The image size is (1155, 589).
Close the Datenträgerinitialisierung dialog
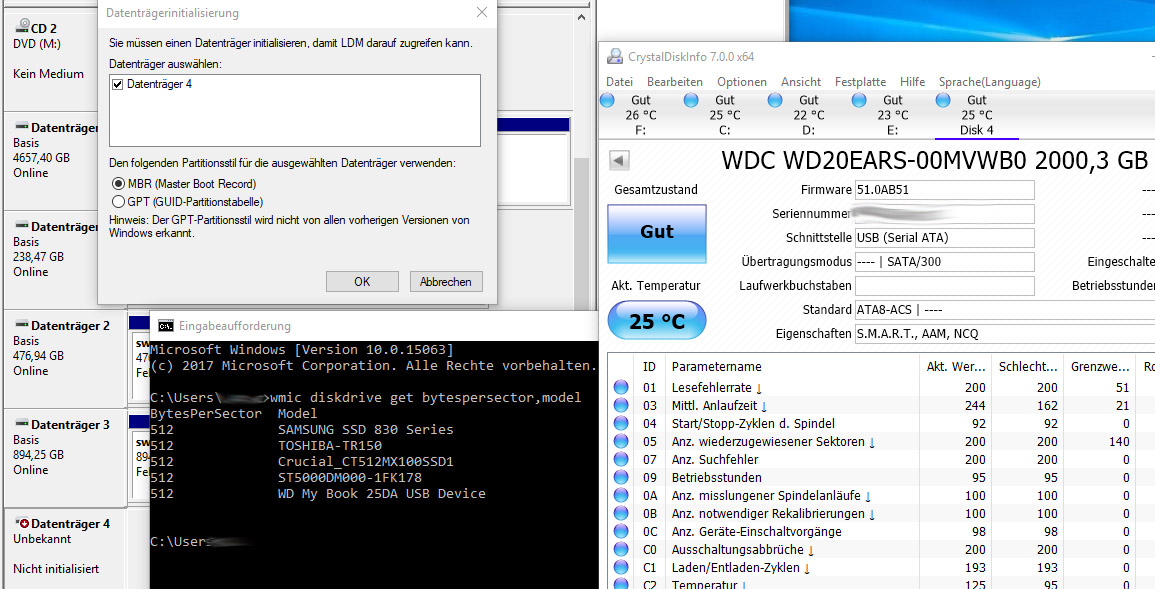coord(482,13)
